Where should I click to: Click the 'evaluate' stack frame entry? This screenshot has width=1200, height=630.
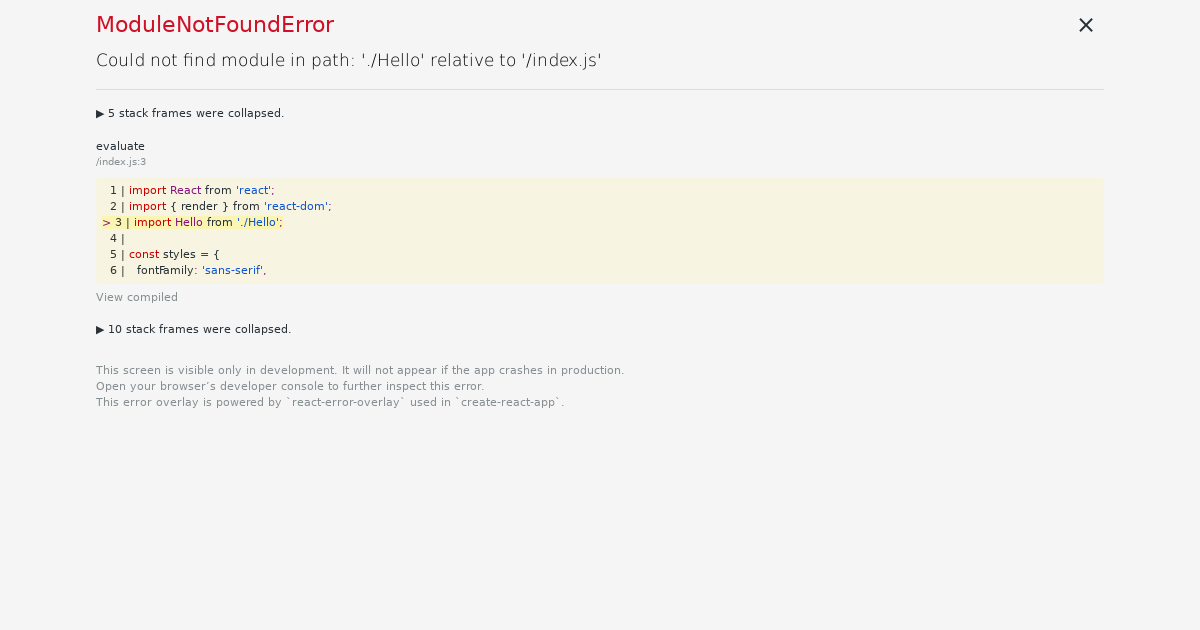(120, 146)
